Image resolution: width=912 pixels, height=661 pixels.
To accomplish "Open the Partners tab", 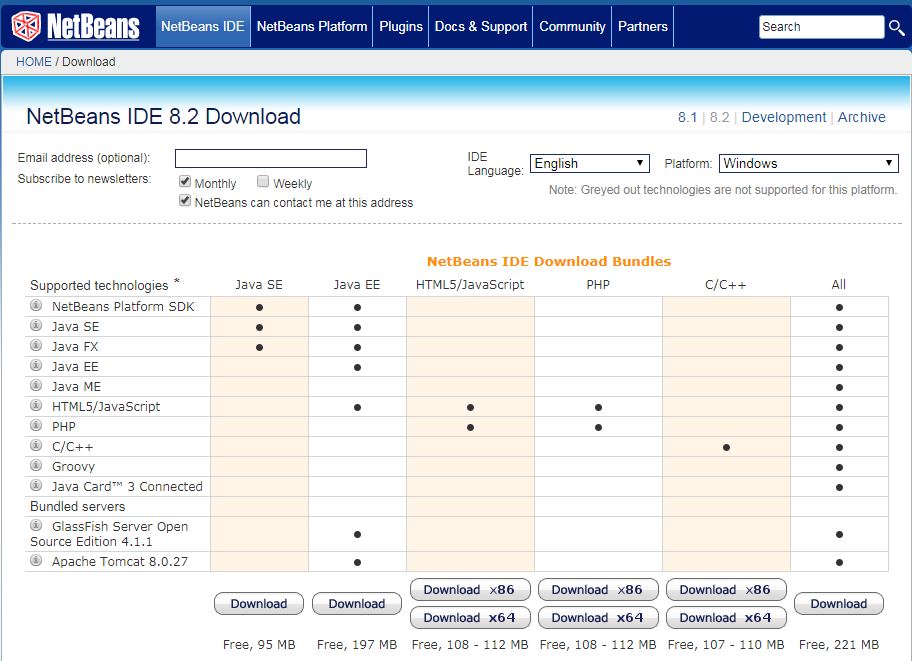I will click(643, 27).
